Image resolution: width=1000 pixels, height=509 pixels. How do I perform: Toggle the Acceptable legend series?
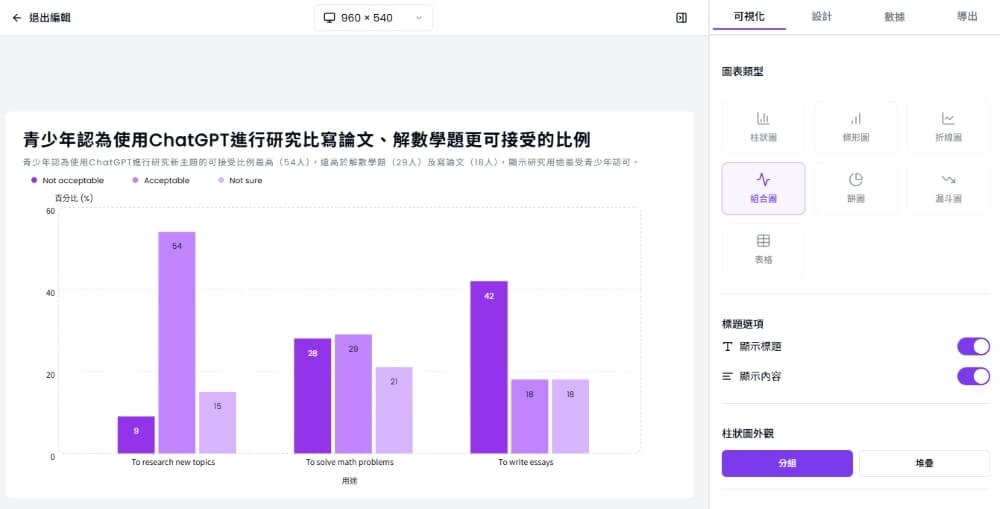click(x=160, y=181)
